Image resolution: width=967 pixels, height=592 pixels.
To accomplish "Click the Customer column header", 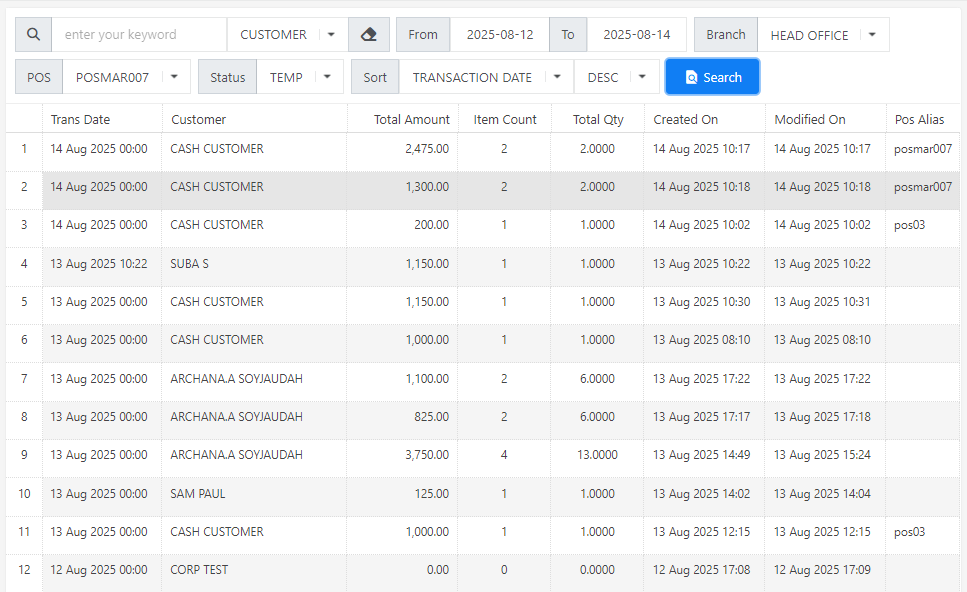I will (199, 119).
